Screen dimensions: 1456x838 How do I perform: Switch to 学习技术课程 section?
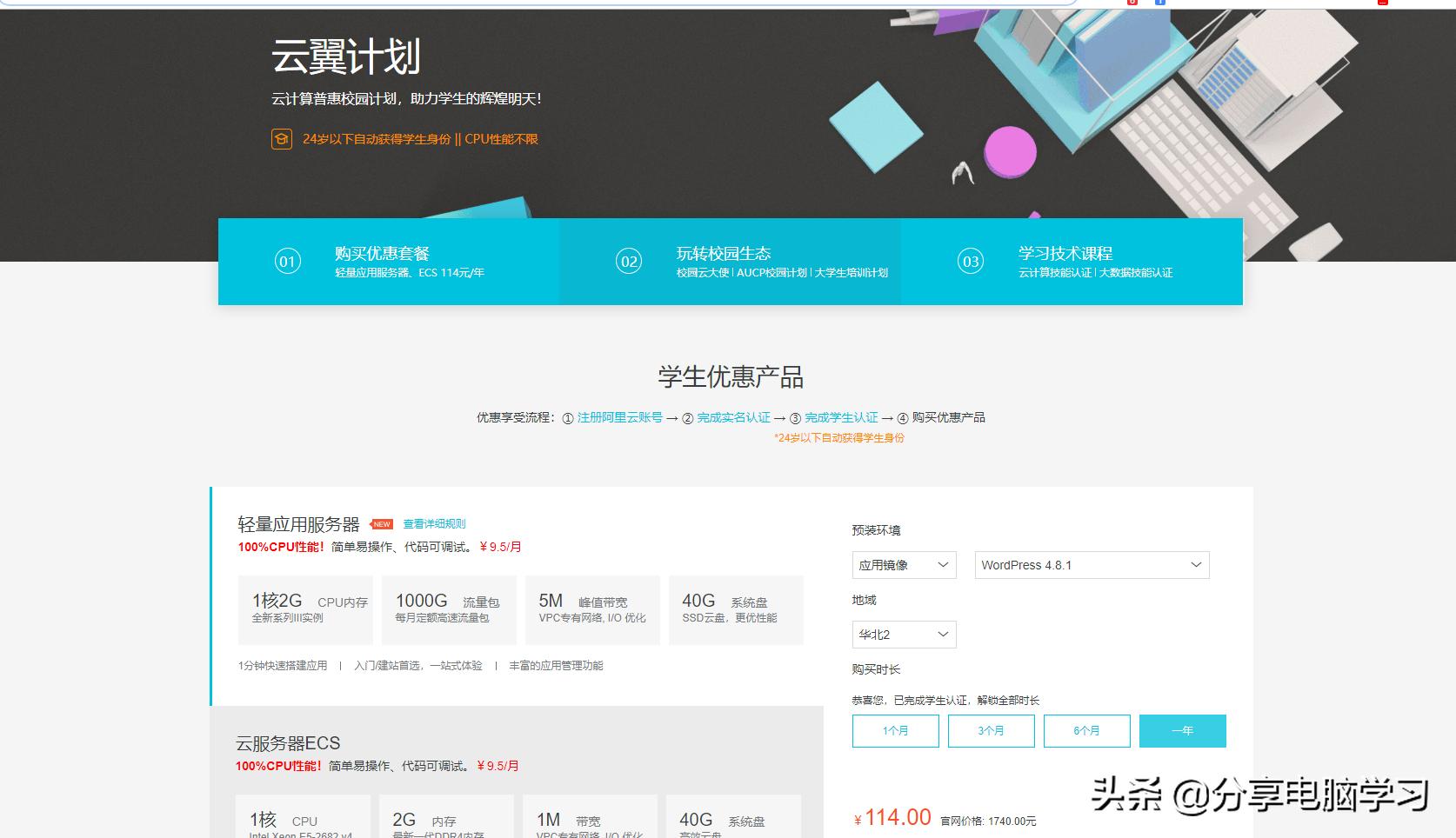click(1067, 253)
